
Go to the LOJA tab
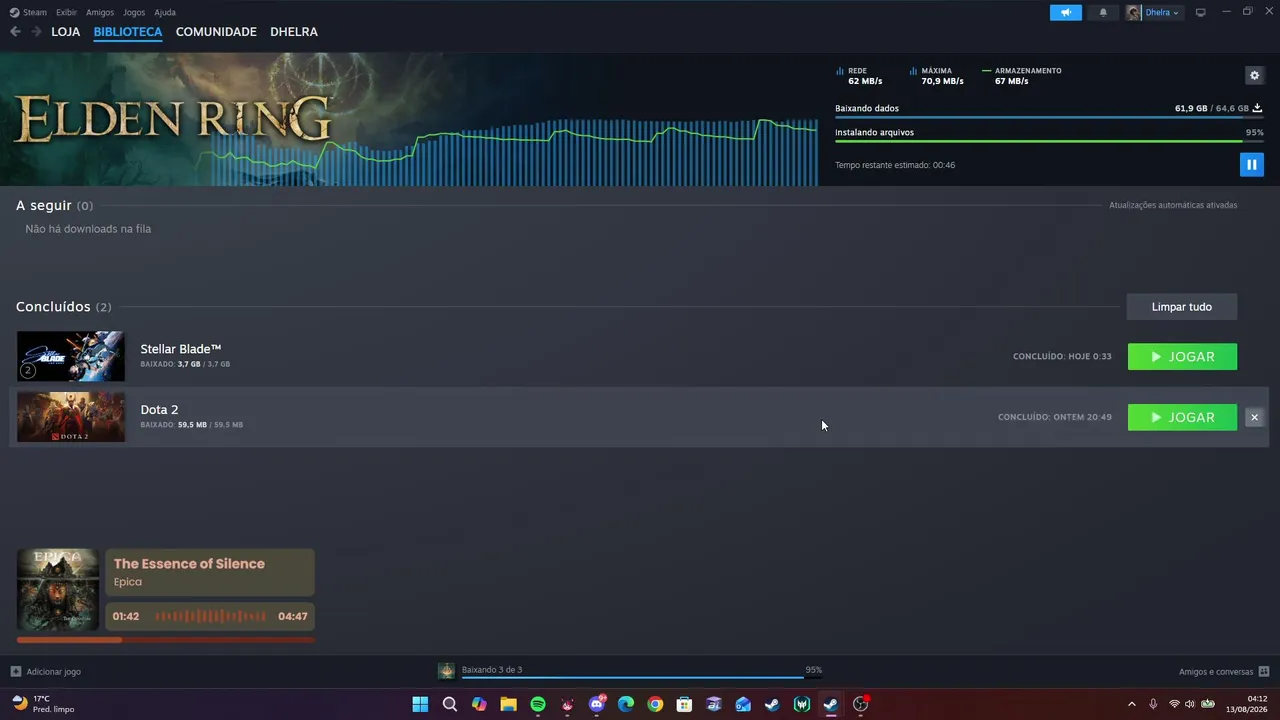click(66, 32)
